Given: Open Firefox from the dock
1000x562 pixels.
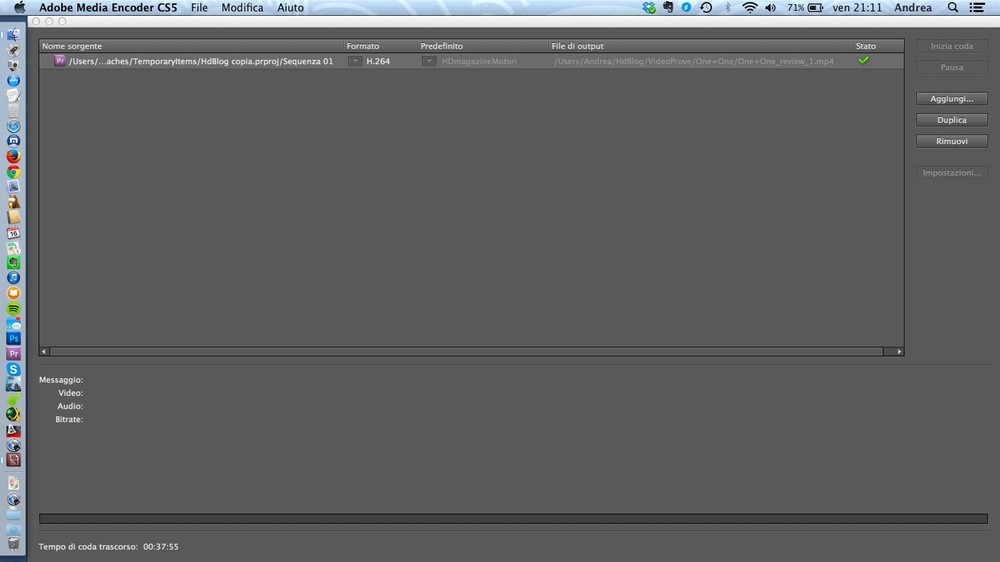Looking at the screenshot, I should [x=14, y=156].
